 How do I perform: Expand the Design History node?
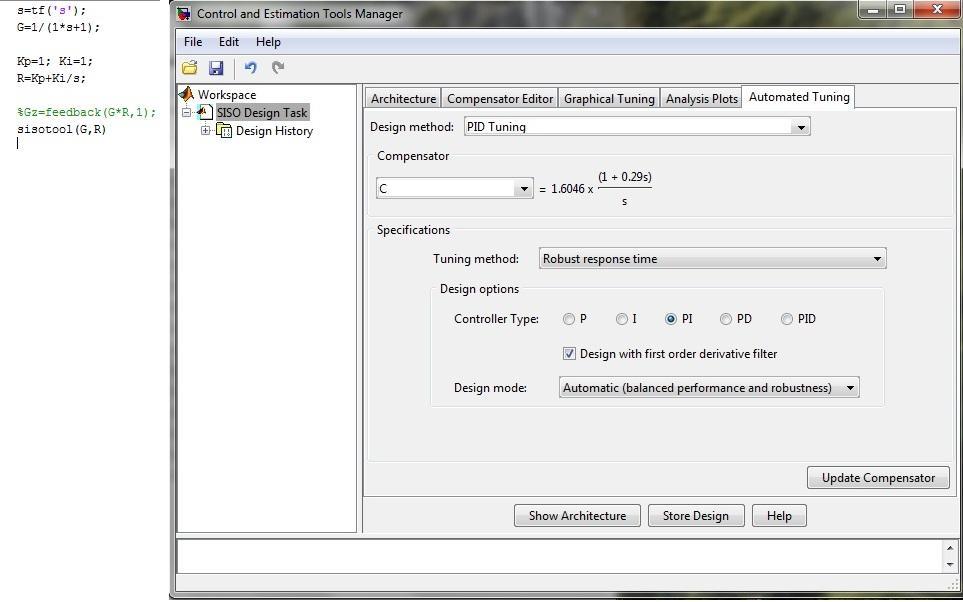[x=206, y=131]
